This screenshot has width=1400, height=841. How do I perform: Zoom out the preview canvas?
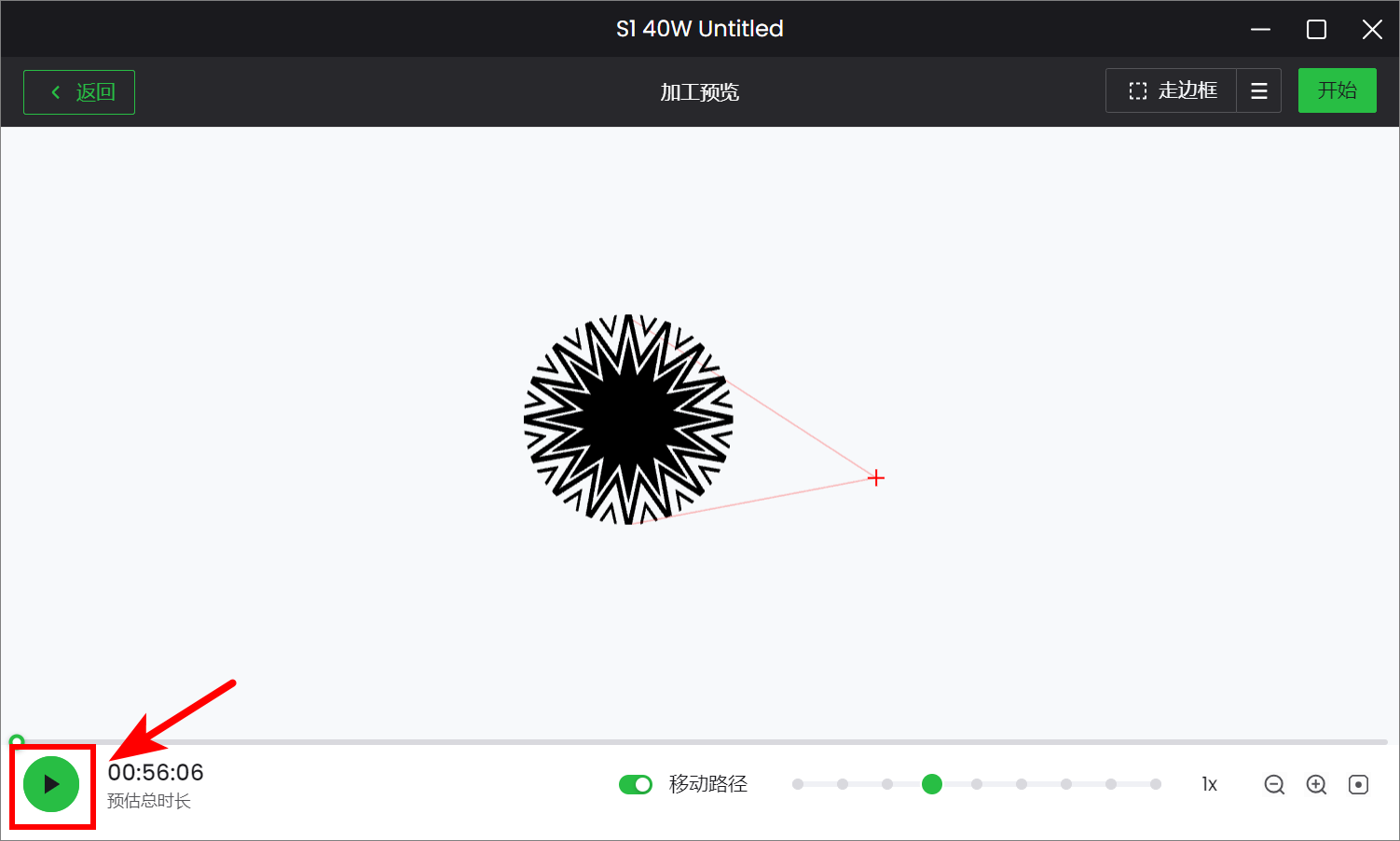[1274, 785]
